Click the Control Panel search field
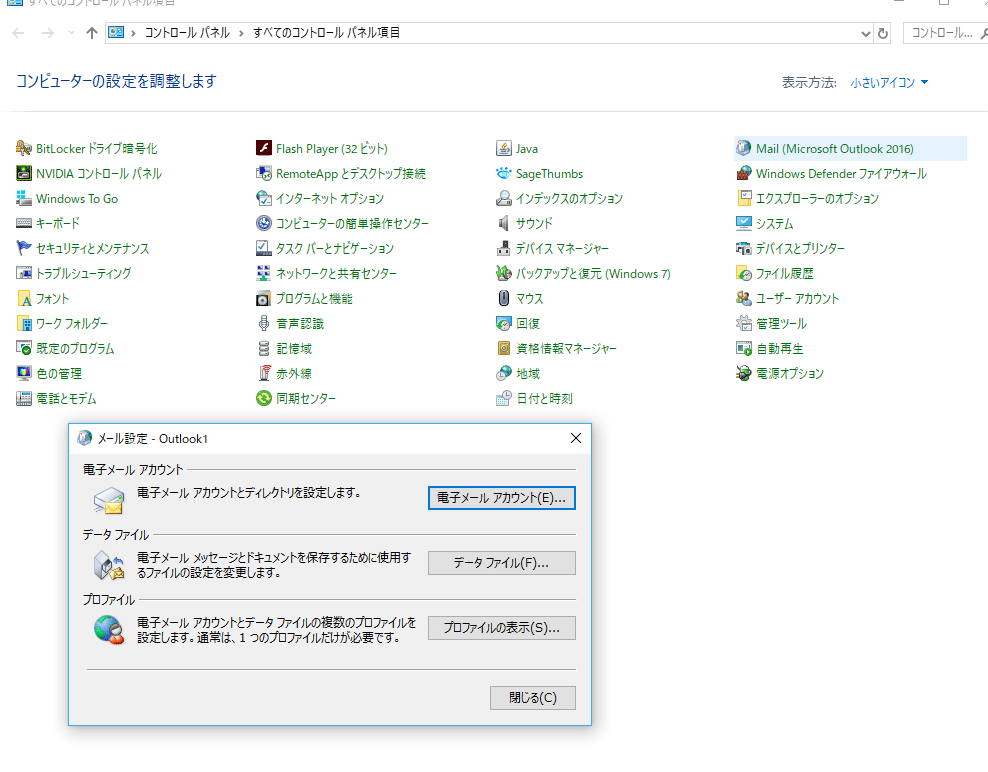 (x=945, y=33)
